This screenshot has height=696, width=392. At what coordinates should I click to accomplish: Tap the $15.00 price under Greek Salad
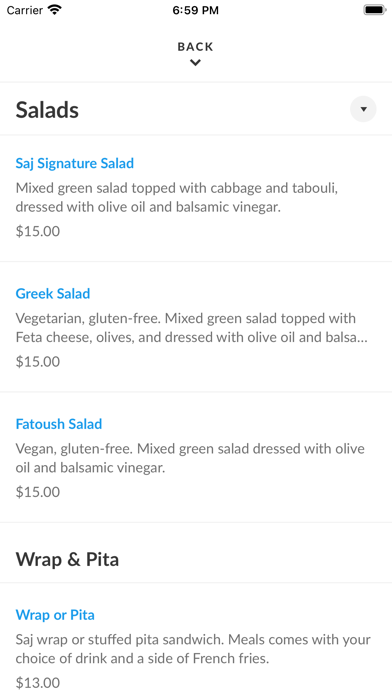pos(38,361)
